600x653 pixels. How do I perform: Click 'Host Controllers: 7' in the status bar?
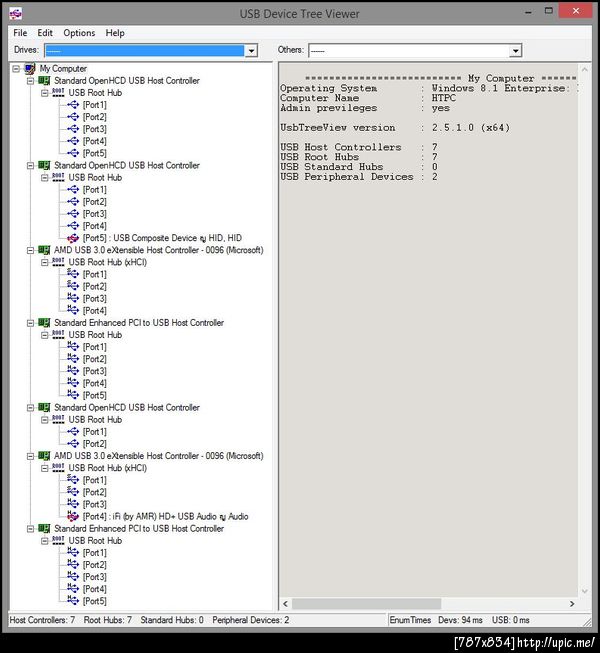pyautogui.click(x=42, y=620)
